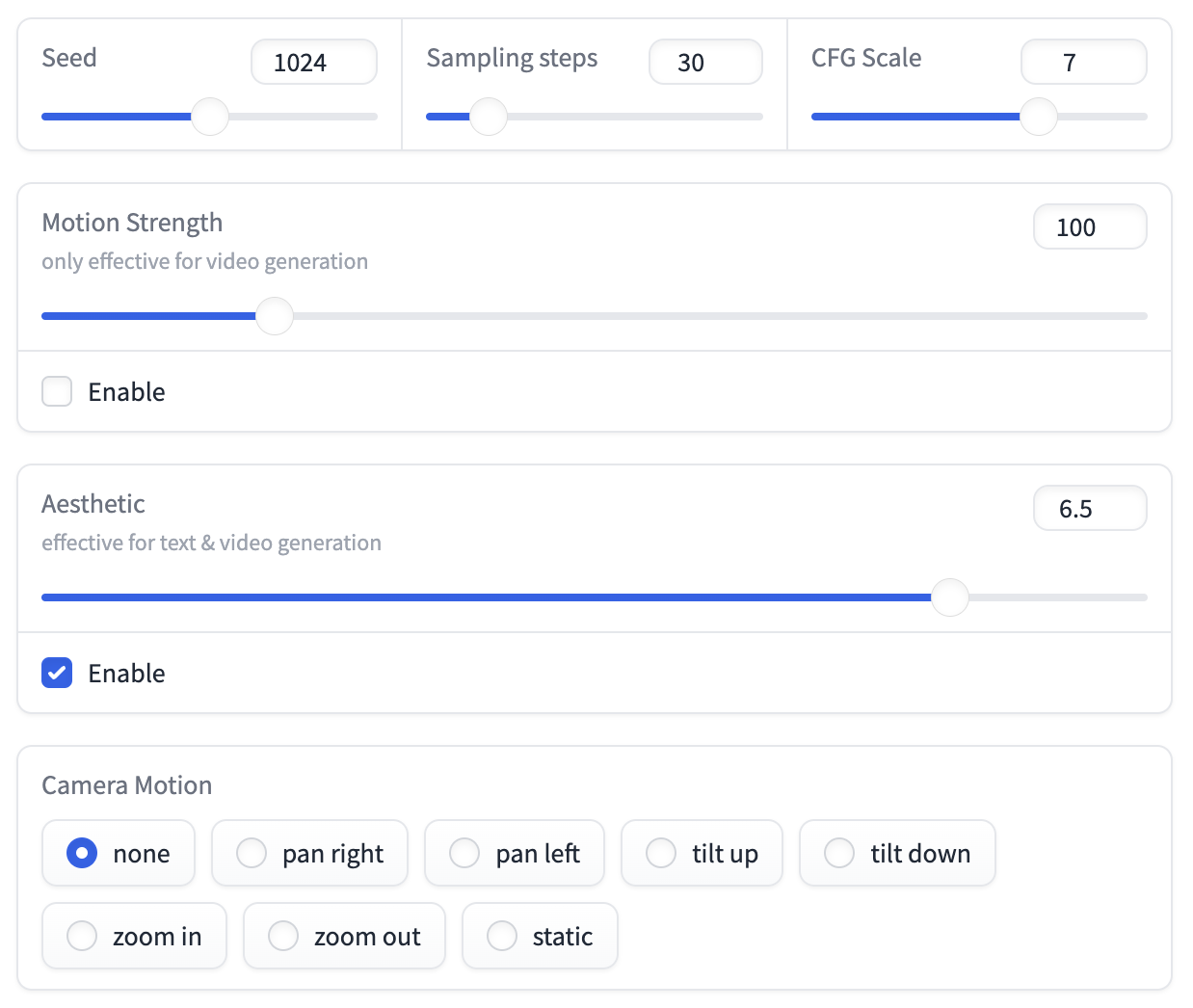Image resolution: width=1193 pixels, height=1008 pixels.
Task: Click the Motion Strength slider handle
Action: point(275,316)
